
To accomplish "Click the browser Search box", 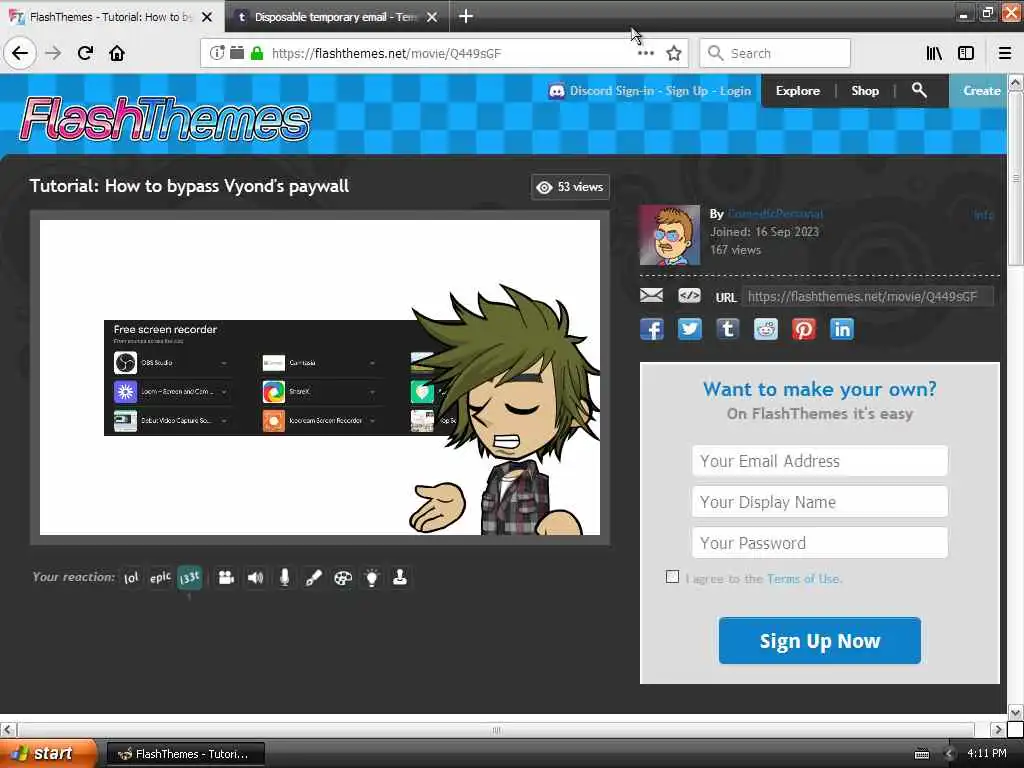I will [775, 53].
